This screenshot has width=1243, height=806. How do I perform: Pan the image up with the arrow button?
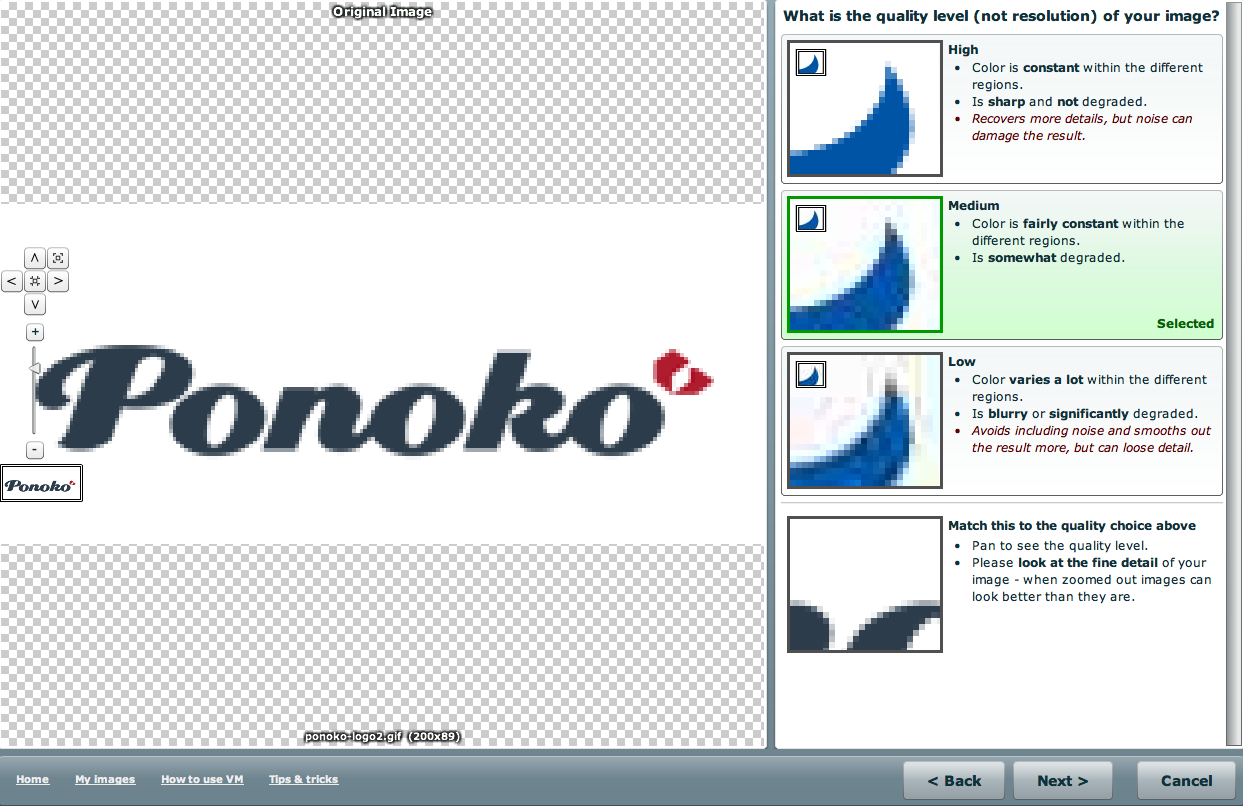tap(35, 258)
